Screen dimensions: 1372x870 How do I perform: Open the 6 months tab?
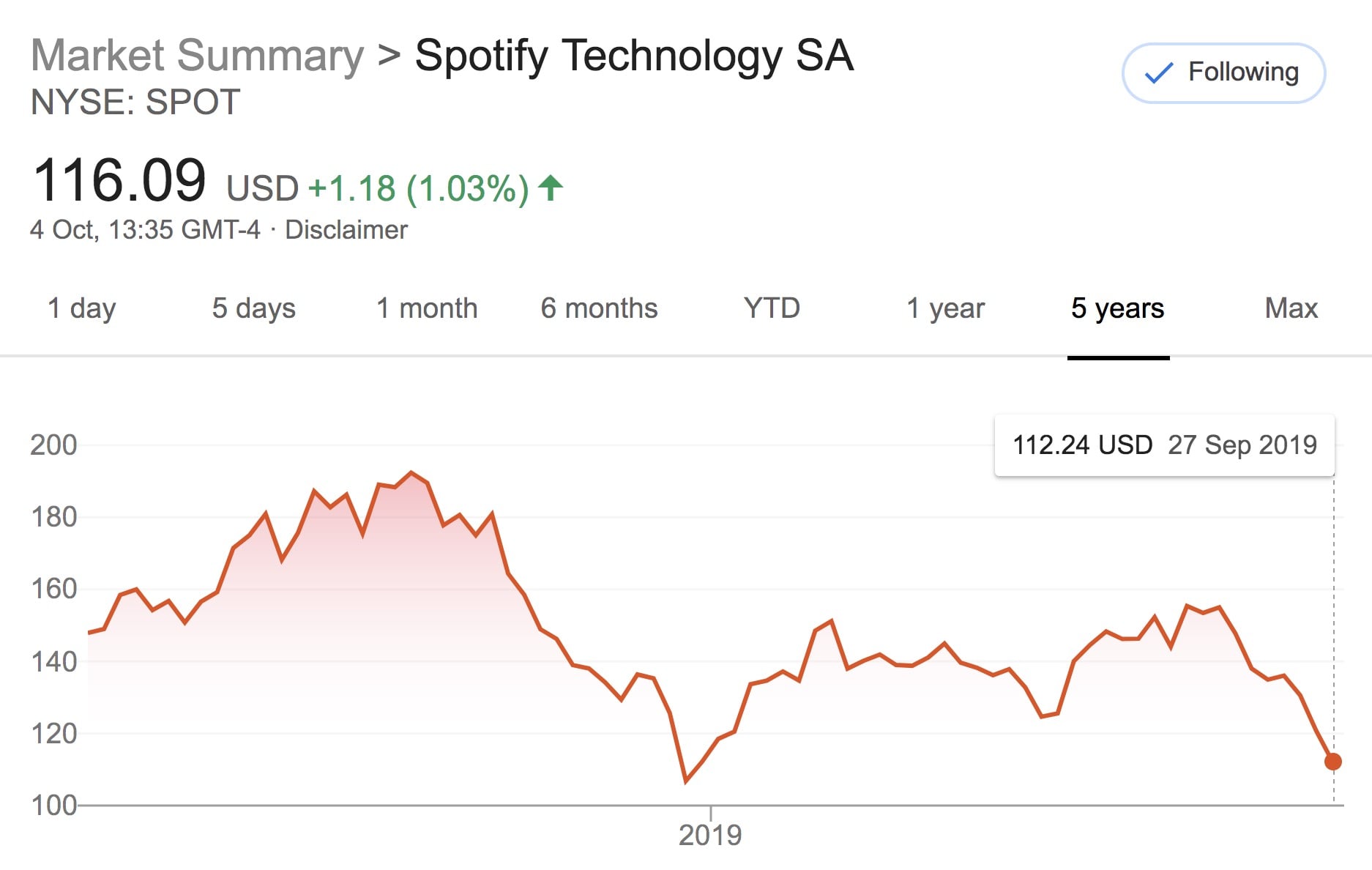click(x=599, y=308)
